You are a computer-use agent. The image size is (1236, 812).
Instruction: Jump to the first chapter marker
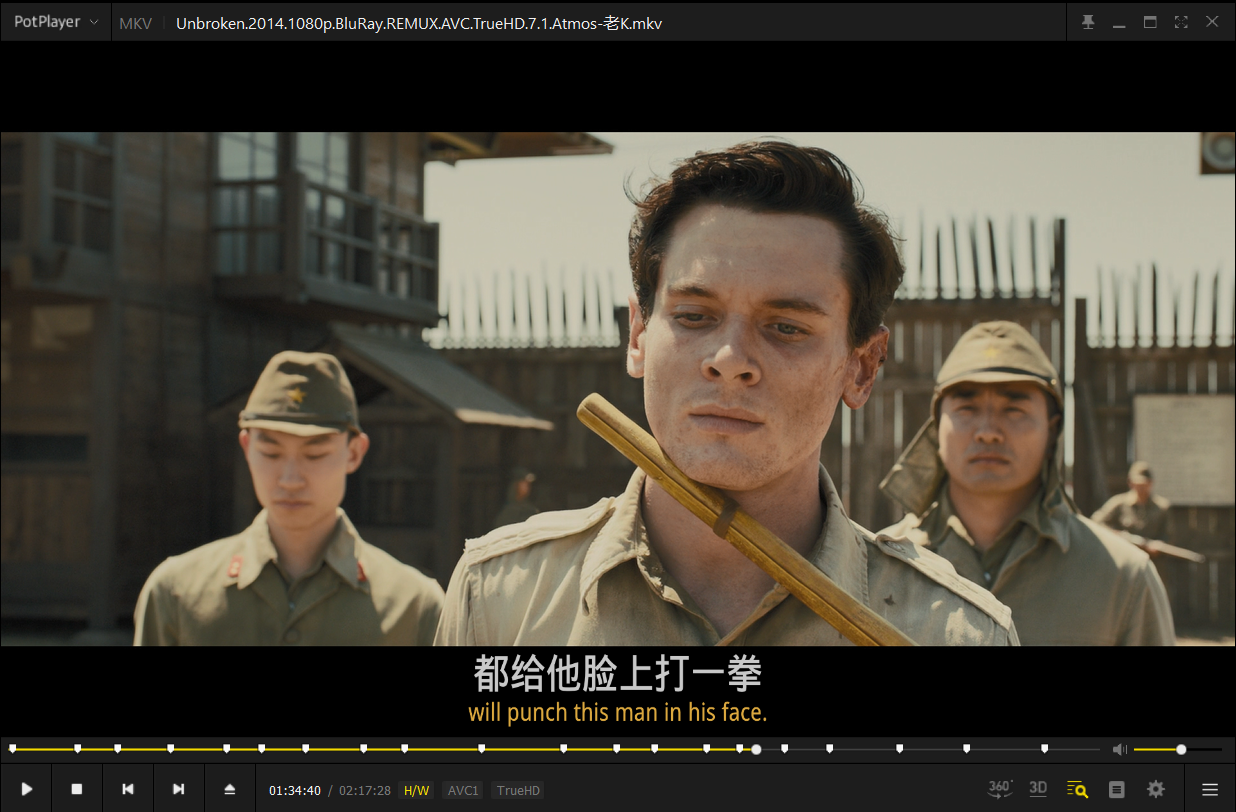(x=12, y=747)
